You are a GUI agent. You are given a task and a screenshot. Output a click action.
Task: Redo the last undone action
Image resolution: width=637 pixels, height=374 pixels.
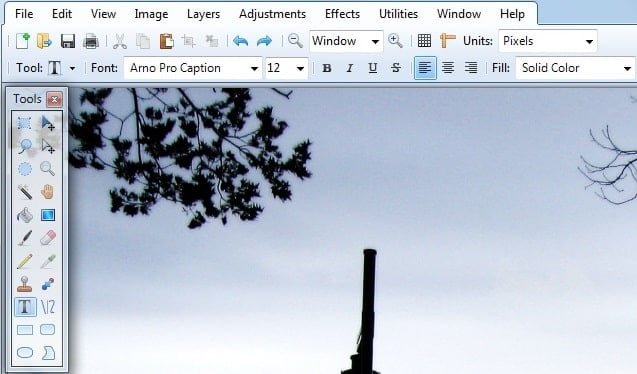264,41
